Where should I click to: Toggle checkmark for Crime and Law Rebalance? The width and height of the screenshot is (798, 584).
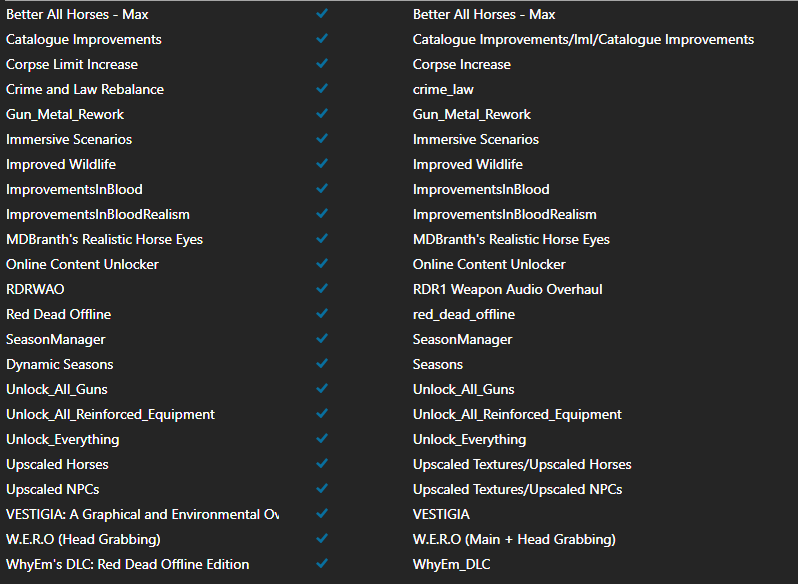[x=322, y=89]
